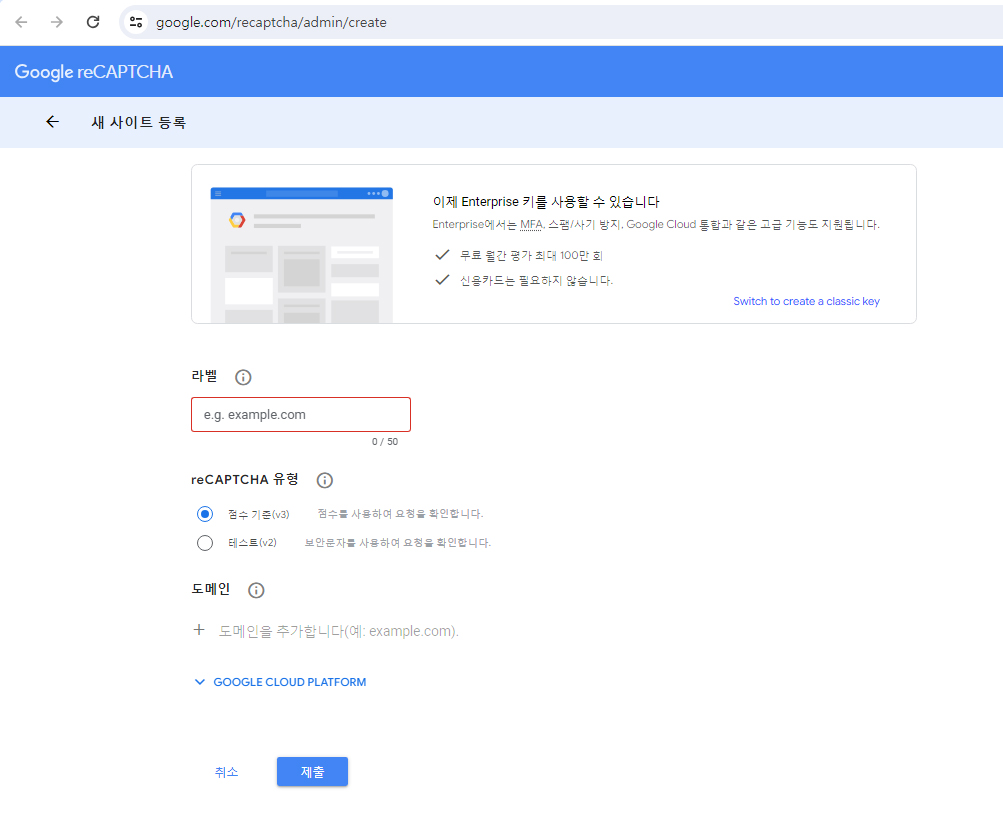This screenshot has height=831, width=1003.
Task: Click the 신용카드는 필요하지 않습니다 text
Action: tap(536, 280)
